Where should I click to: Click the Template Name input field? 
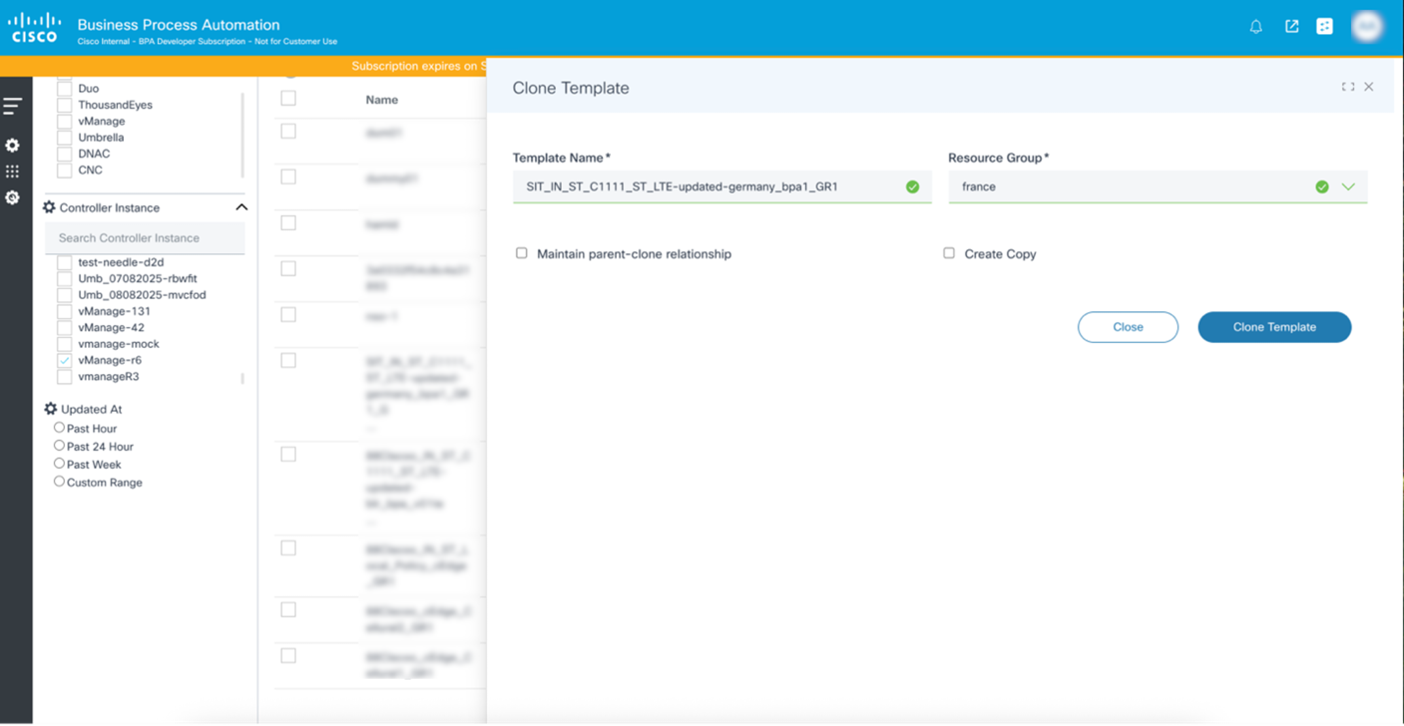[722, 187]
